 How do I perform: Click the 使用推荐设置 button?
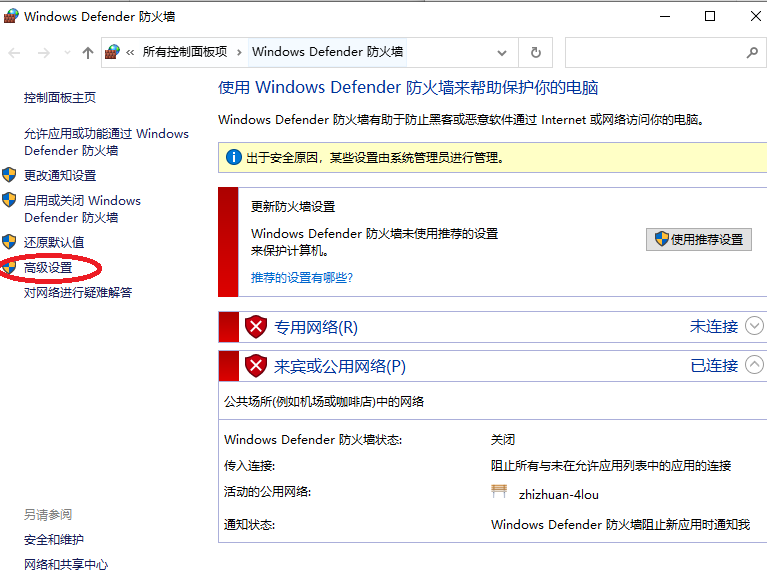[699, 240]
